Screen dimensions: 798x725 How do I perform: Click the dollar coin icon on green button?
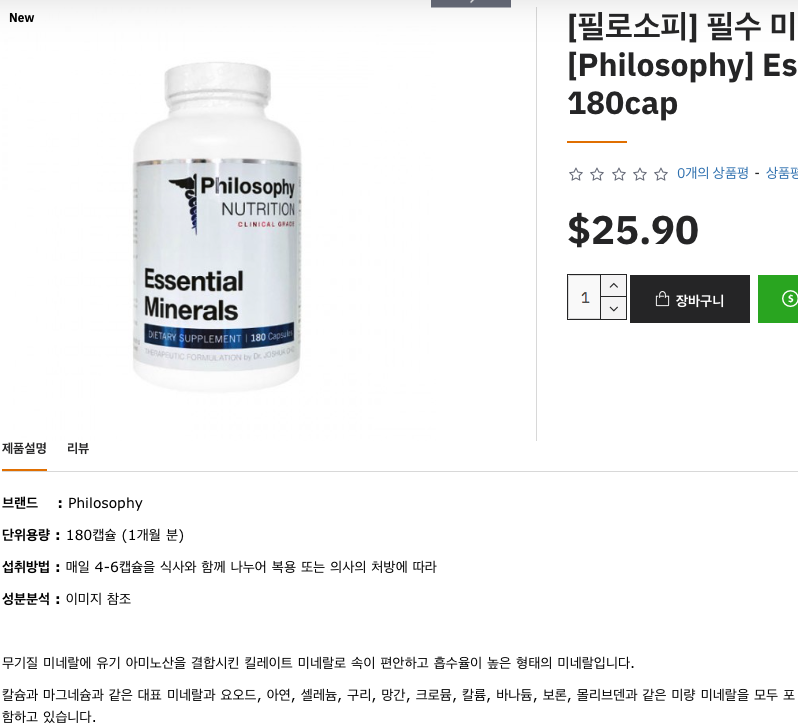pyautogui.click(x=789, y=299)
